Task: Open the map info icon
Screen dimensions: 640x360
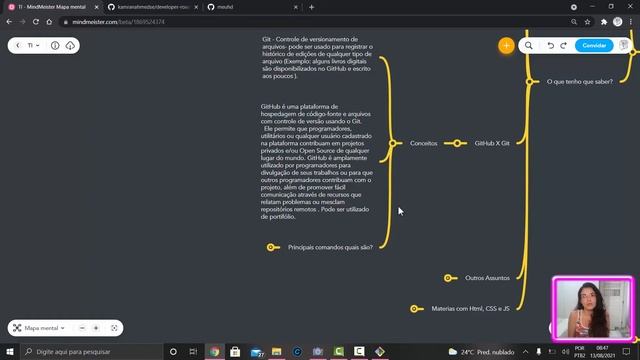Action: (55, 45)
